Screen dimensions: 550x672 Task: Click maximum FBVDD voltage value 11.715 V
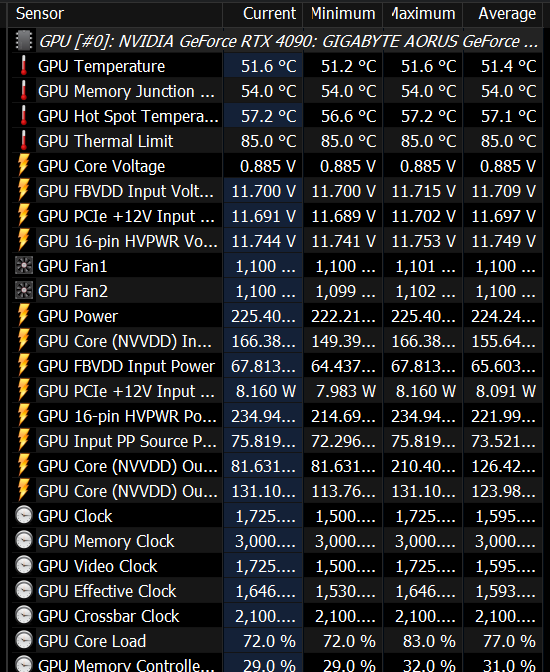tap(424, 191)
